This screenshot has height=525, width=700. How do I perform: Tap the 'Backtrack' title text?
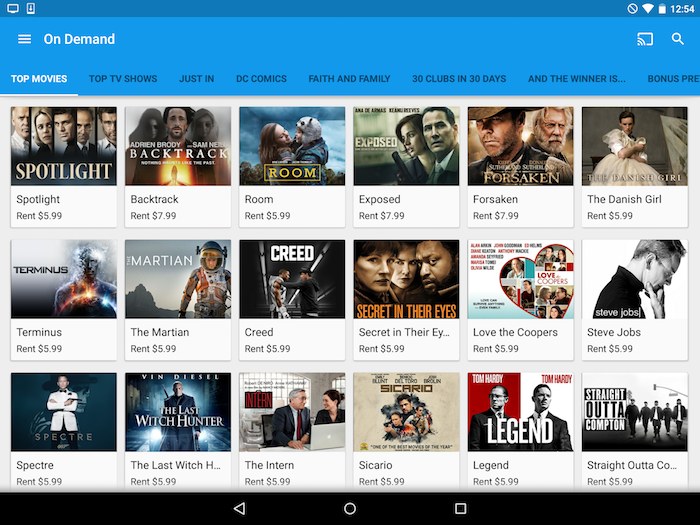tap(154, 199)
